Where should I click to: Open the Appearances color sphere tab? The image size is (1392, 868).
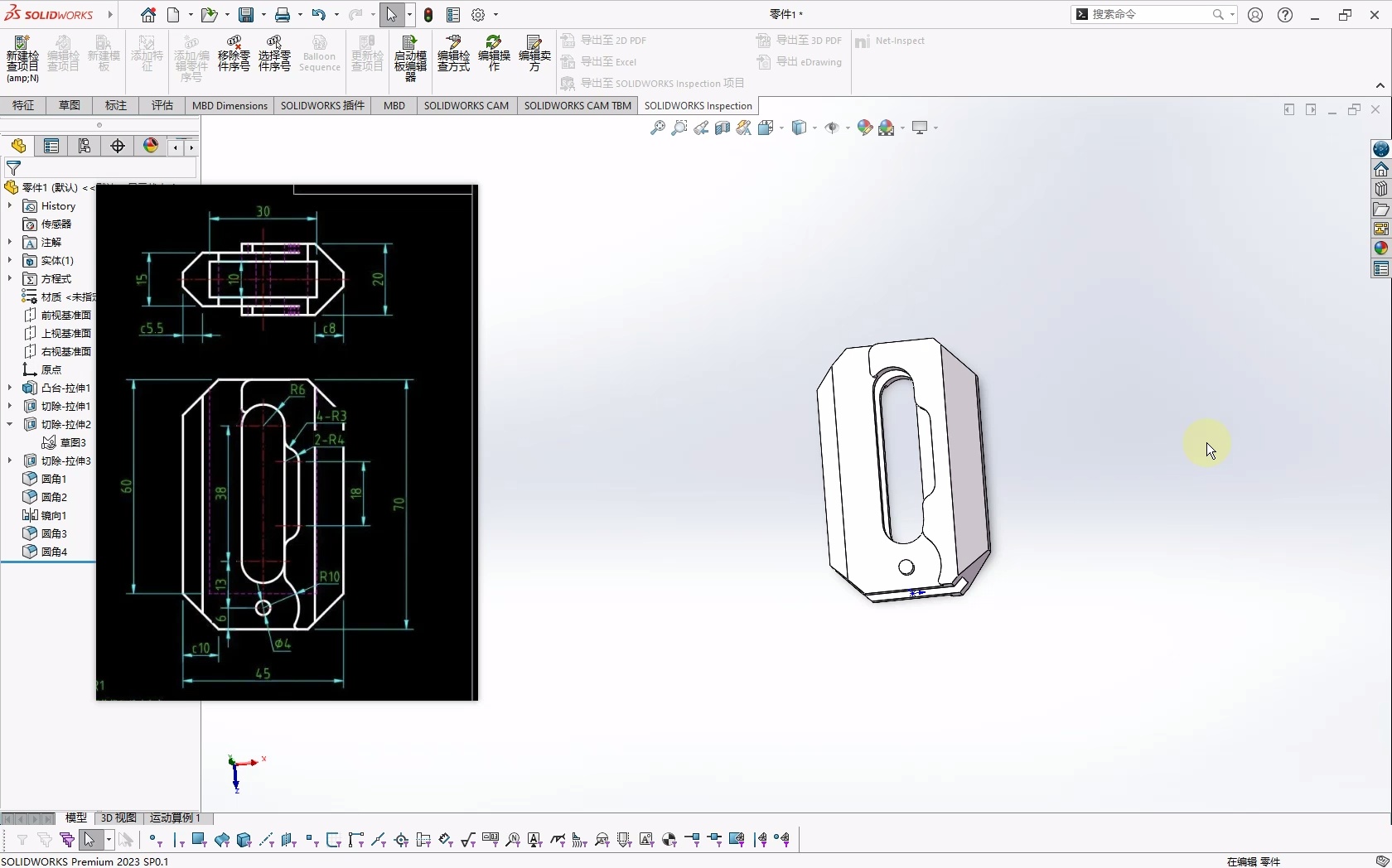pyautogui.click(x=1380, y=248)
